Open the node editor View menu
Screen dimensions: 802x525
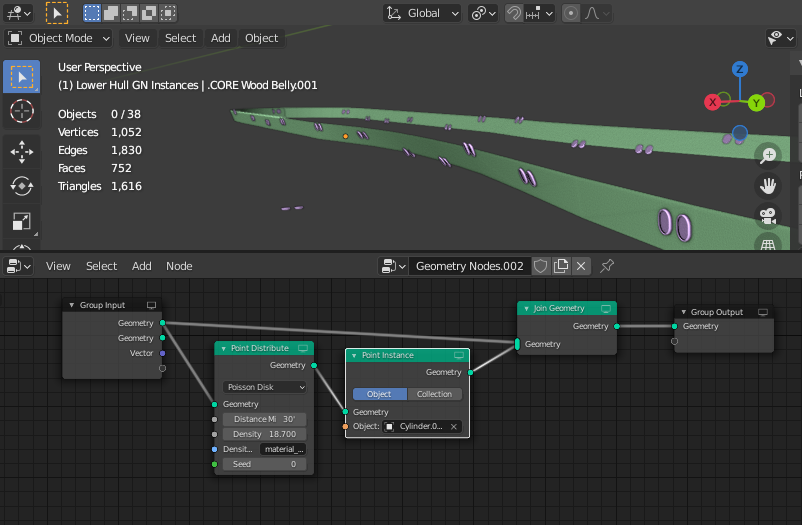click(58, 266)
